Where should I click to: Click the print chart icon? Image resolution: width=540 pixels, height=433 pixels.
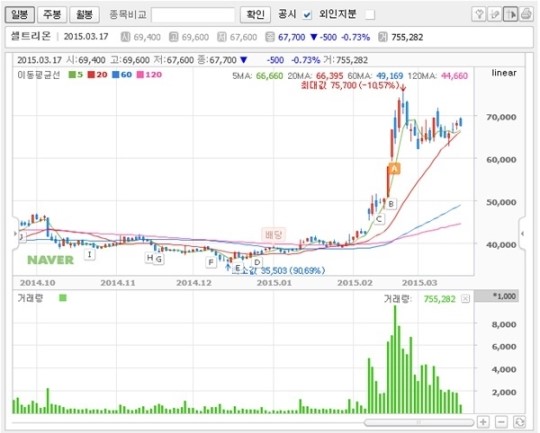click(x=526, y=14)
